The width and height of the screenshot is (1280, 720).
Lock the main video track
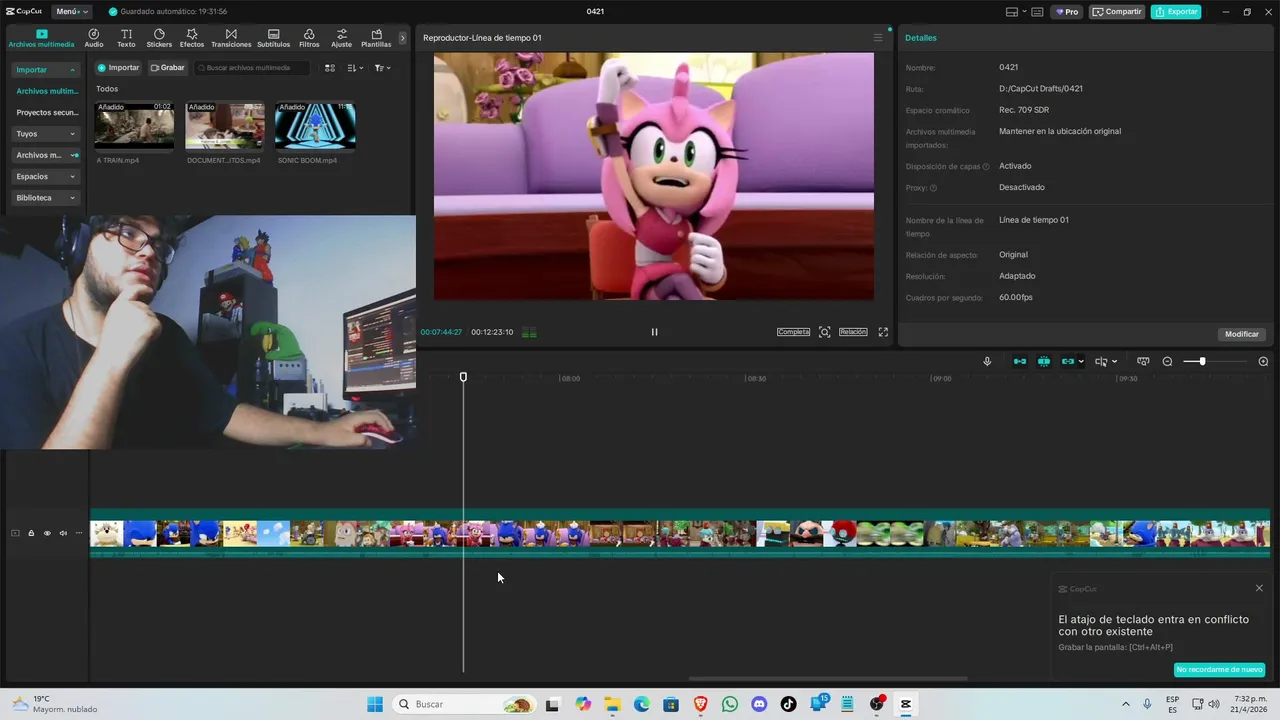coord(31,533)
